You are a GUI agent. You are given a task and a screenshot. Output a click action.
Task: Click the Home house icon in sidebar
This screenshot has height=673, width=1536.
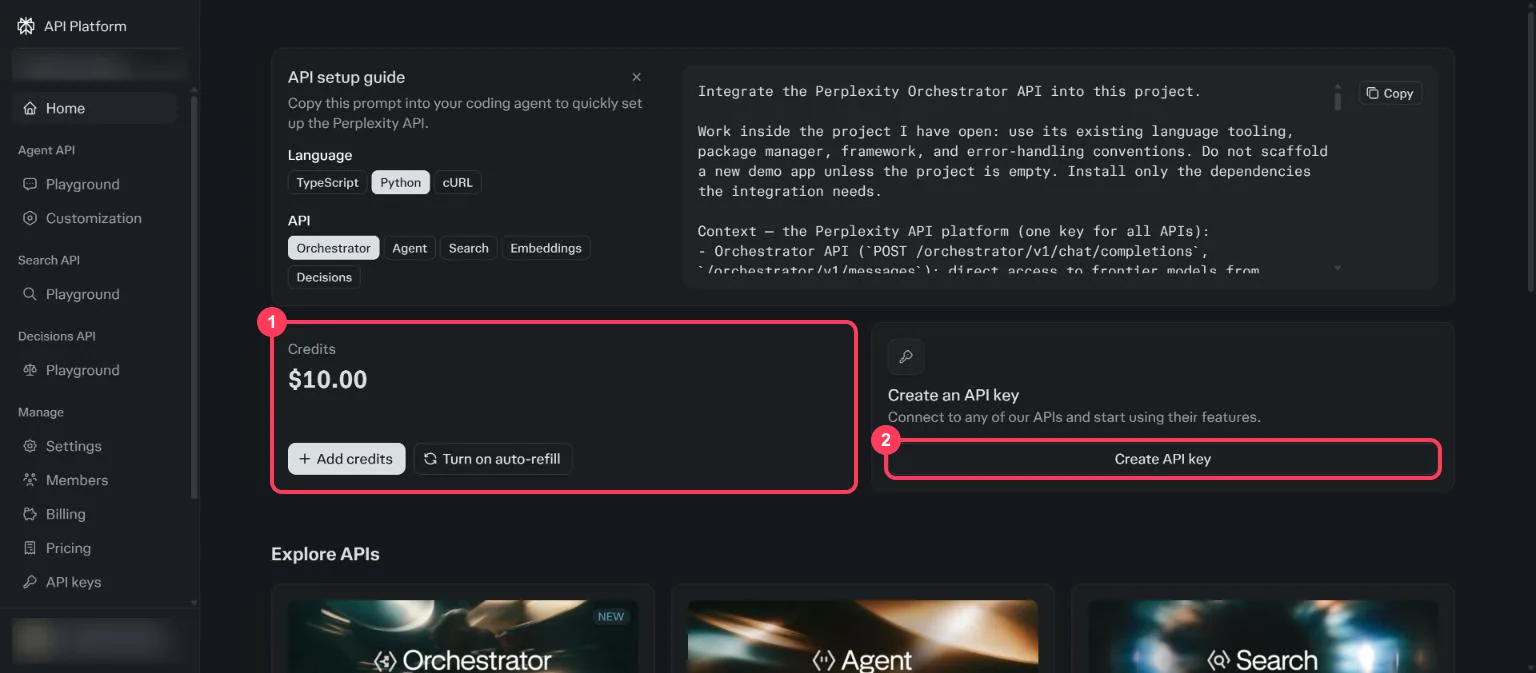tap(30, 108)
